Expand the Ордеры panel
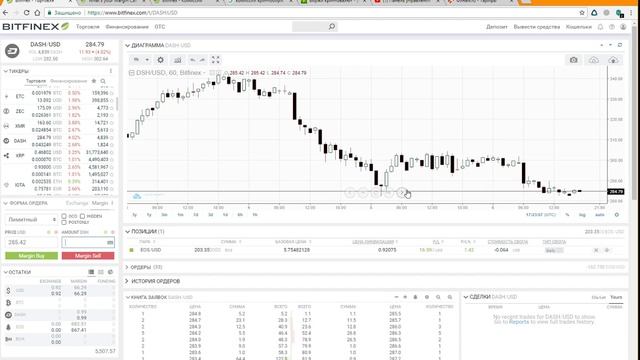The image size is (640, 360). click(127, 267)
